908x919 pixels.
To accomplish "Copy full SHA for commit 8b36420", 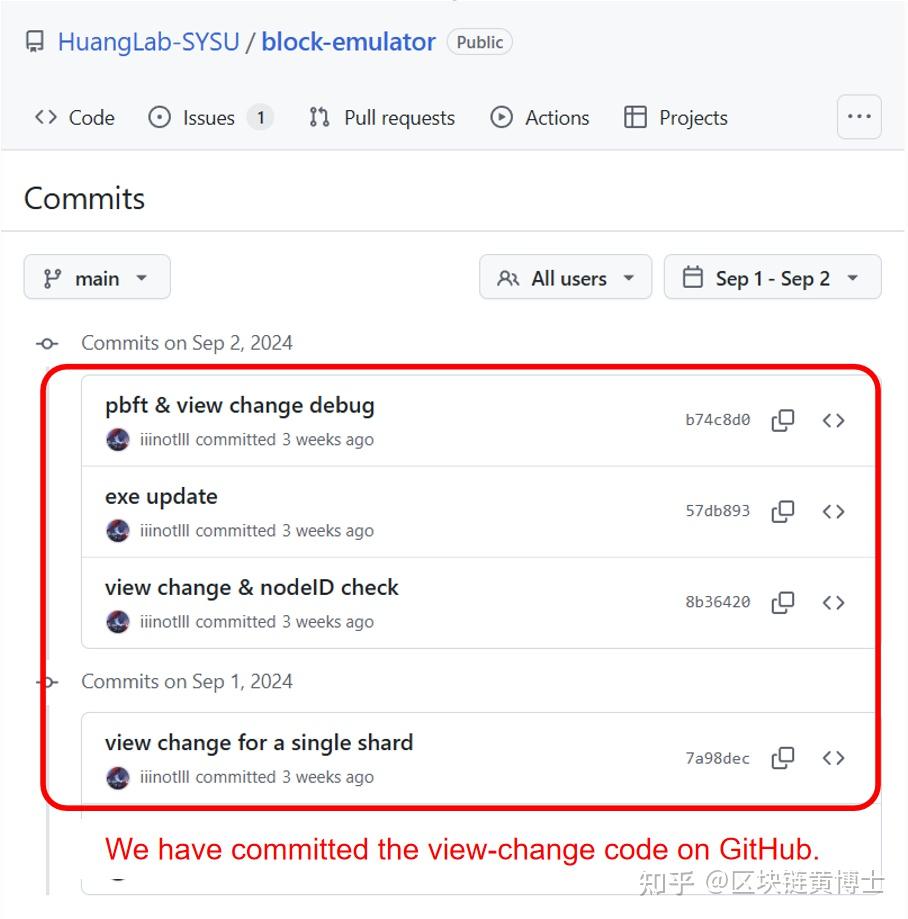I will [783, 602].
